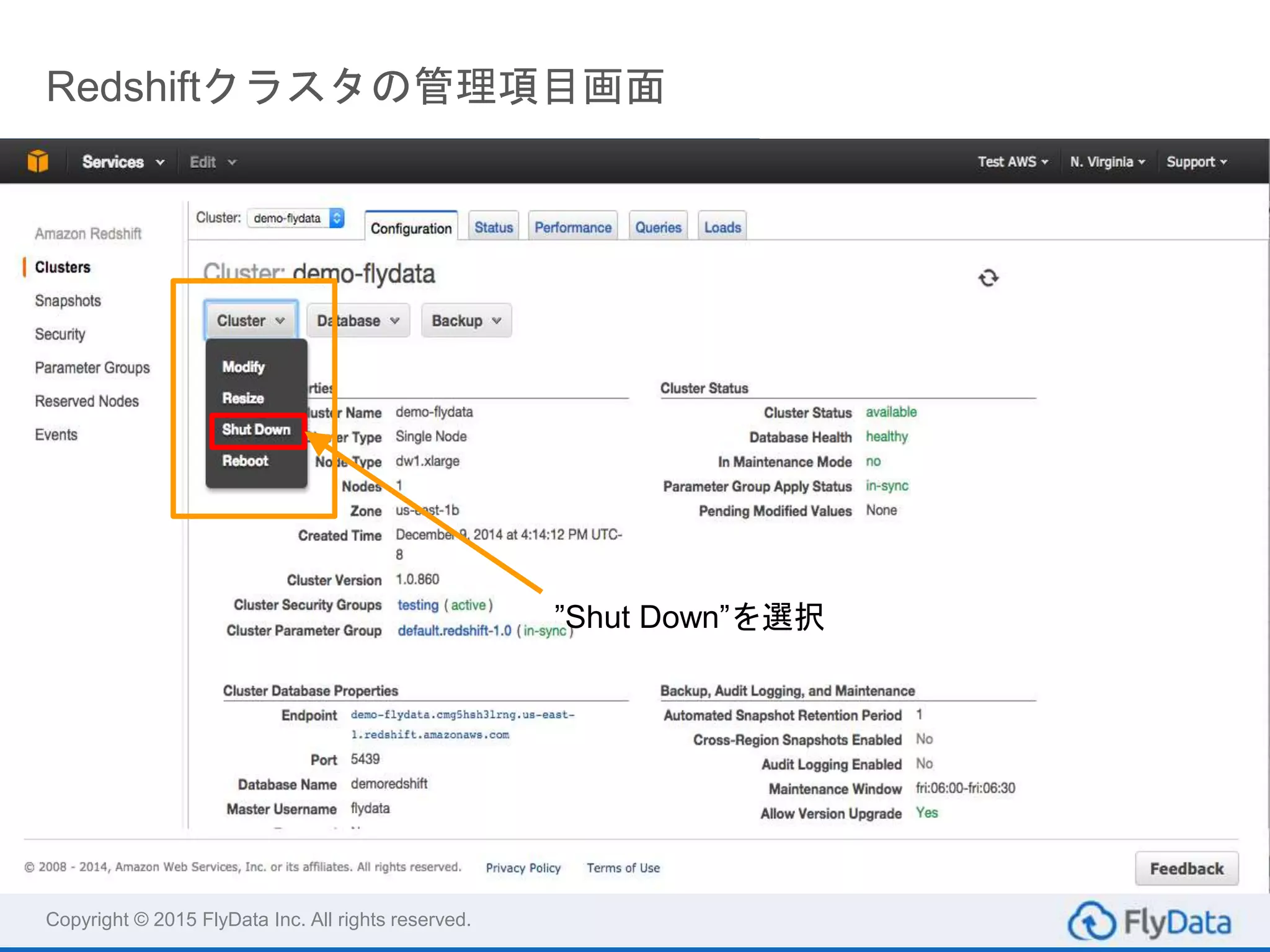Click default.redshift-1.0 parameter group link
This screenshot has width=1270, height=952.
455,630
